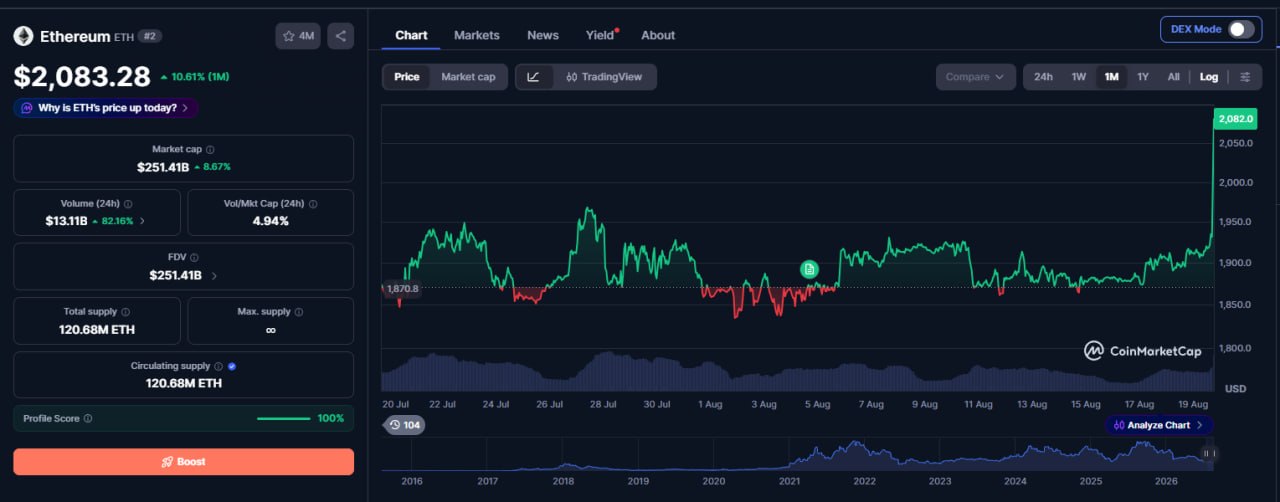
Task: Toggle the Log scale option
Action: [x=1209, y=77]
